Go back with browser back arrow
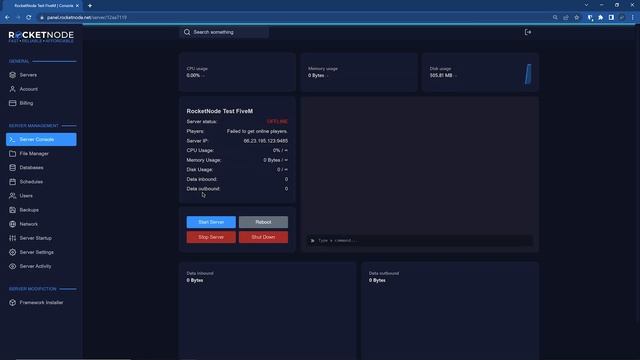This screenshot has width=640, height=360. tap(7, 18)
